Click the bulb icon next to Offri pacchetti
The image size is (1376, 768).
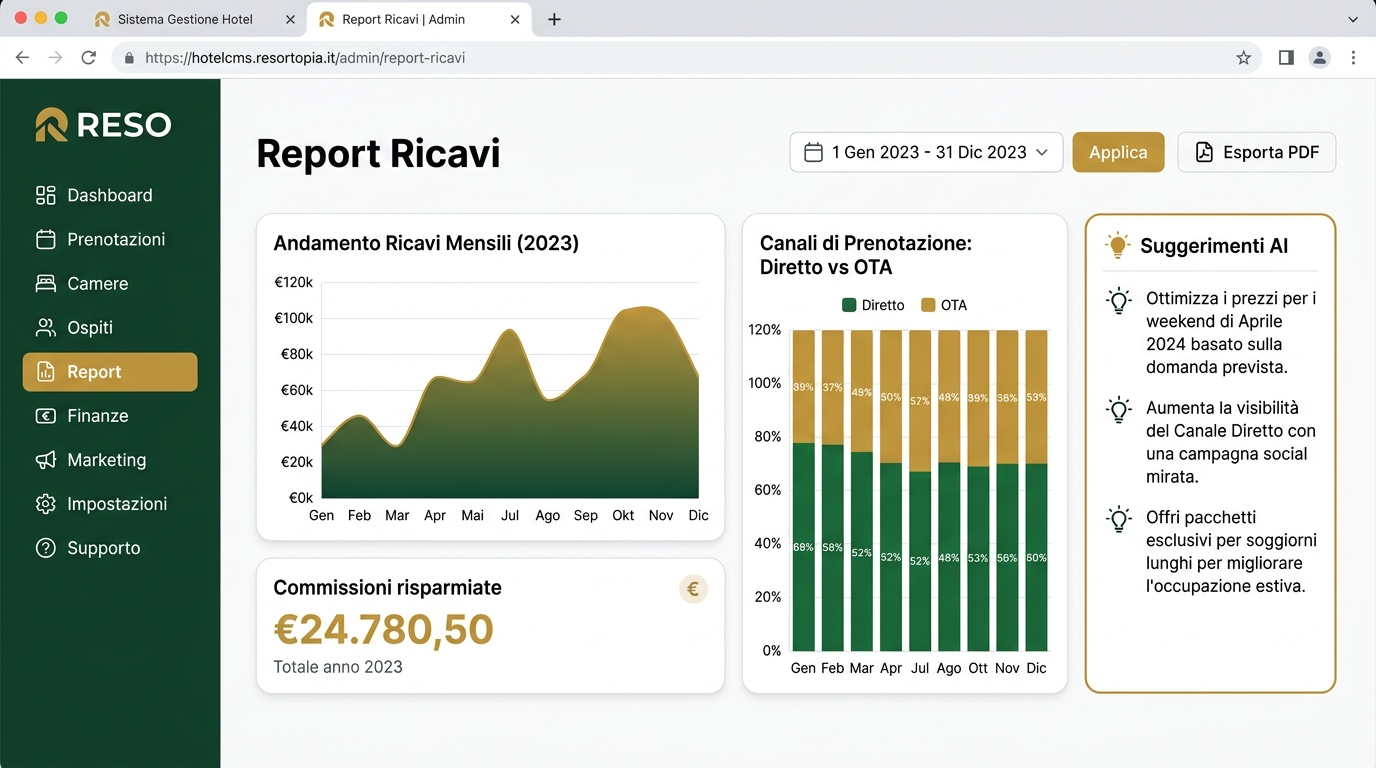pyautogui.click(x=1119, y=519)
